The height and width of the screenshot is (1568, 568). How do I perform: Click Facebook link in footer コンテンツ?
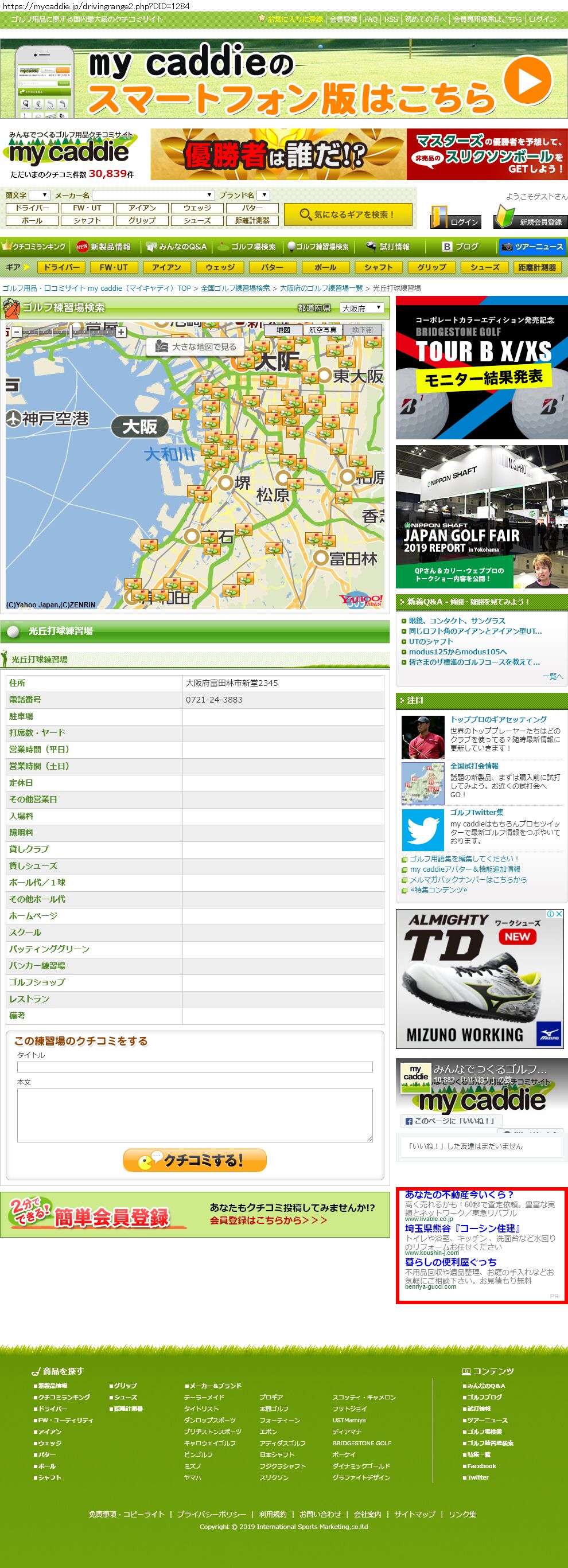point(481,1466)
